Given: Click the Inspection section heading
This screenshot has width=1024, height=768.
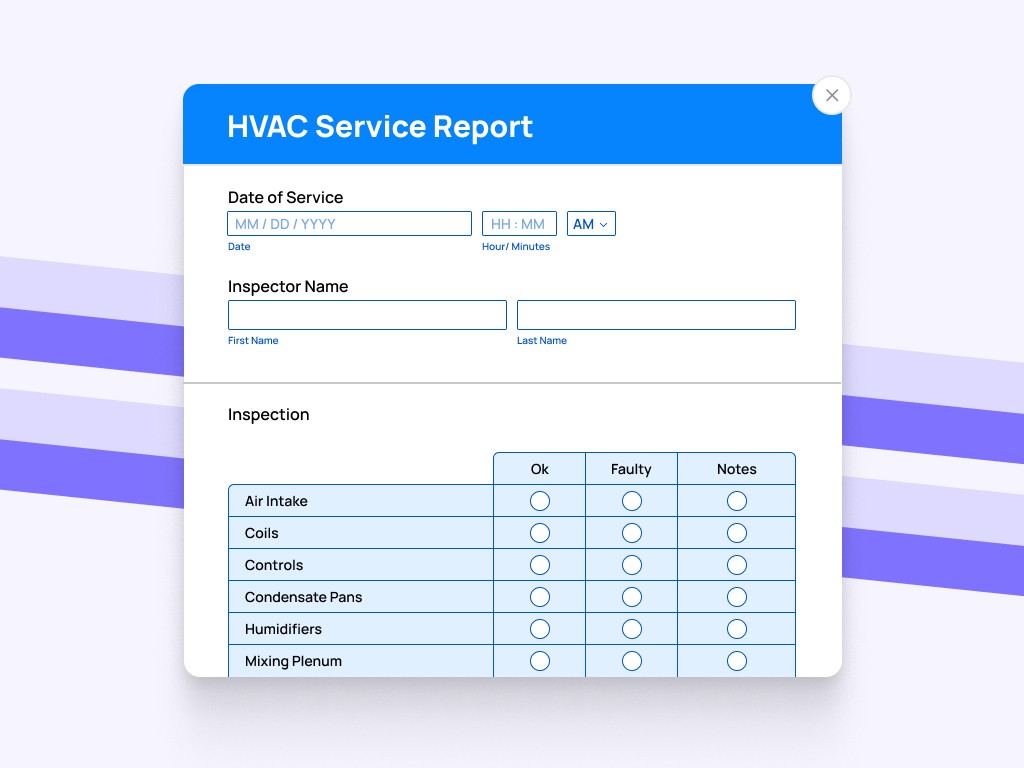Looking at the screenshot, I should pos(268,415).
